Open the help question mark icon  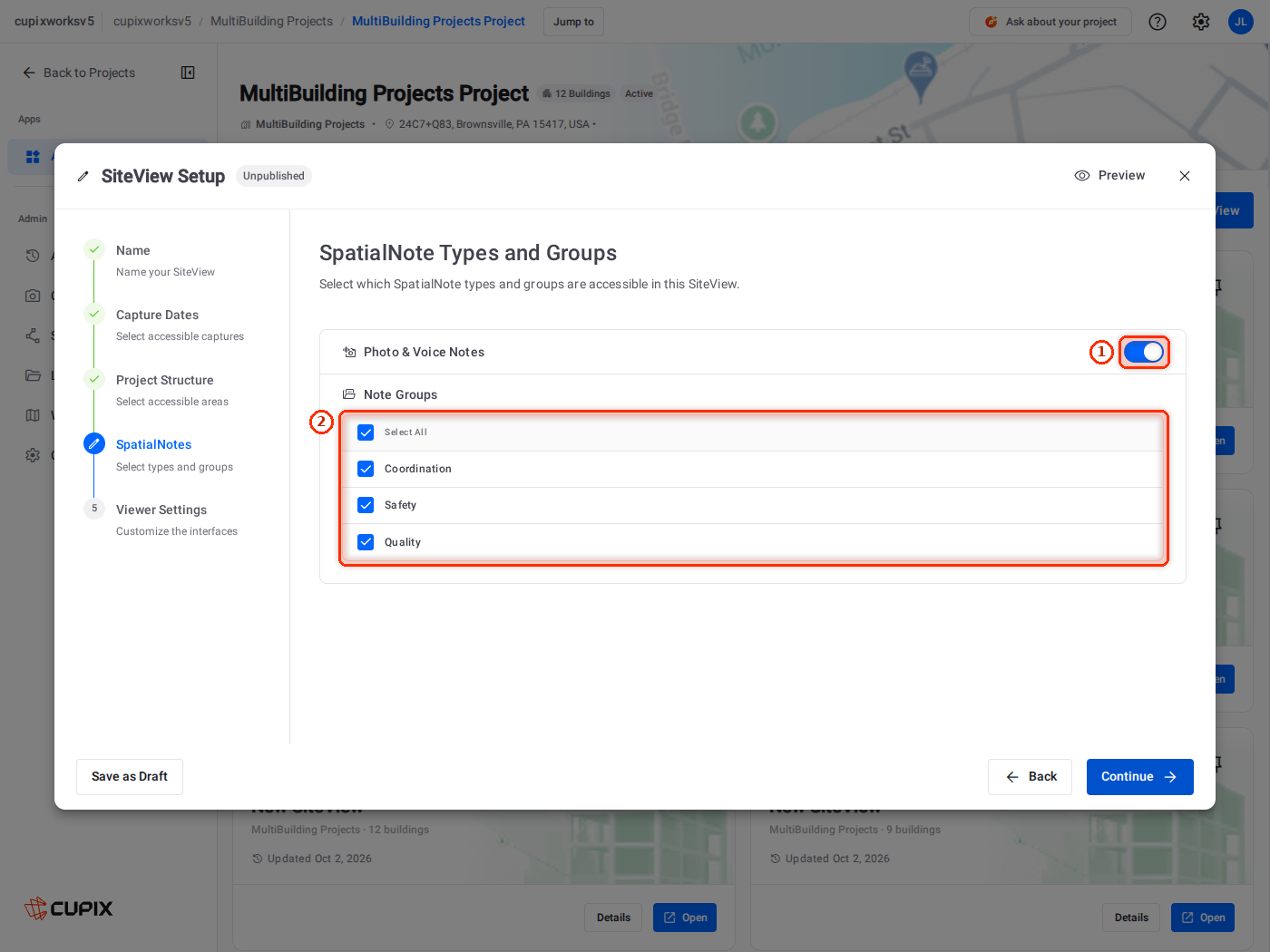(1158, 22)
